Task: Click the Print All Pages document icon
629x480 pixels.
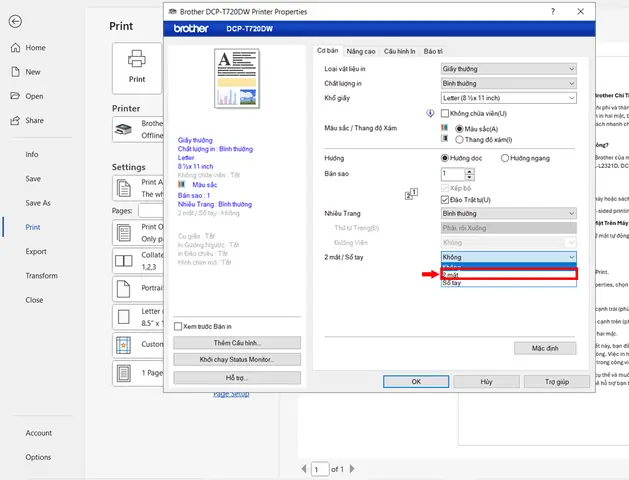Action: 124,188
